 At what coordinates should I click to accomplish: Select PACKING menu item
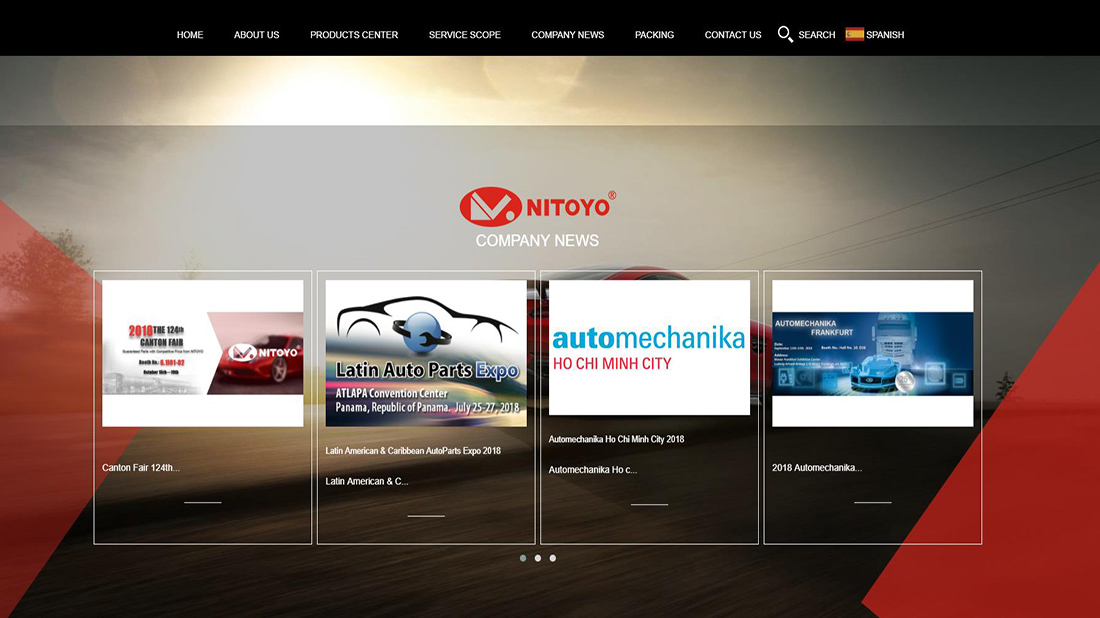(654, 34)
